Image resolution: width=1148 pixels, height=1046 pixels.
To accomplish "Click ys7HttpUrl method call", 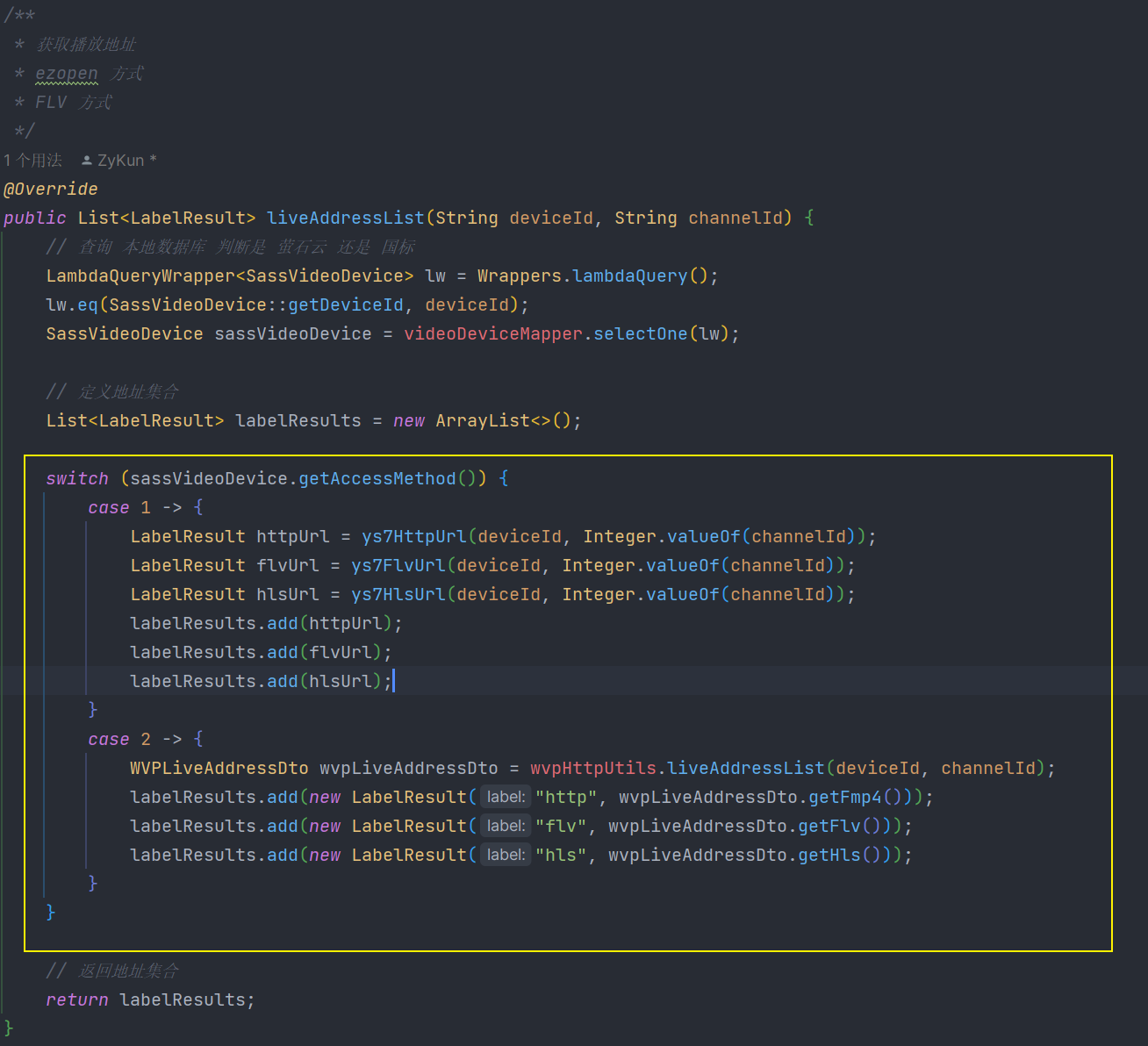I will coord(414,536).
